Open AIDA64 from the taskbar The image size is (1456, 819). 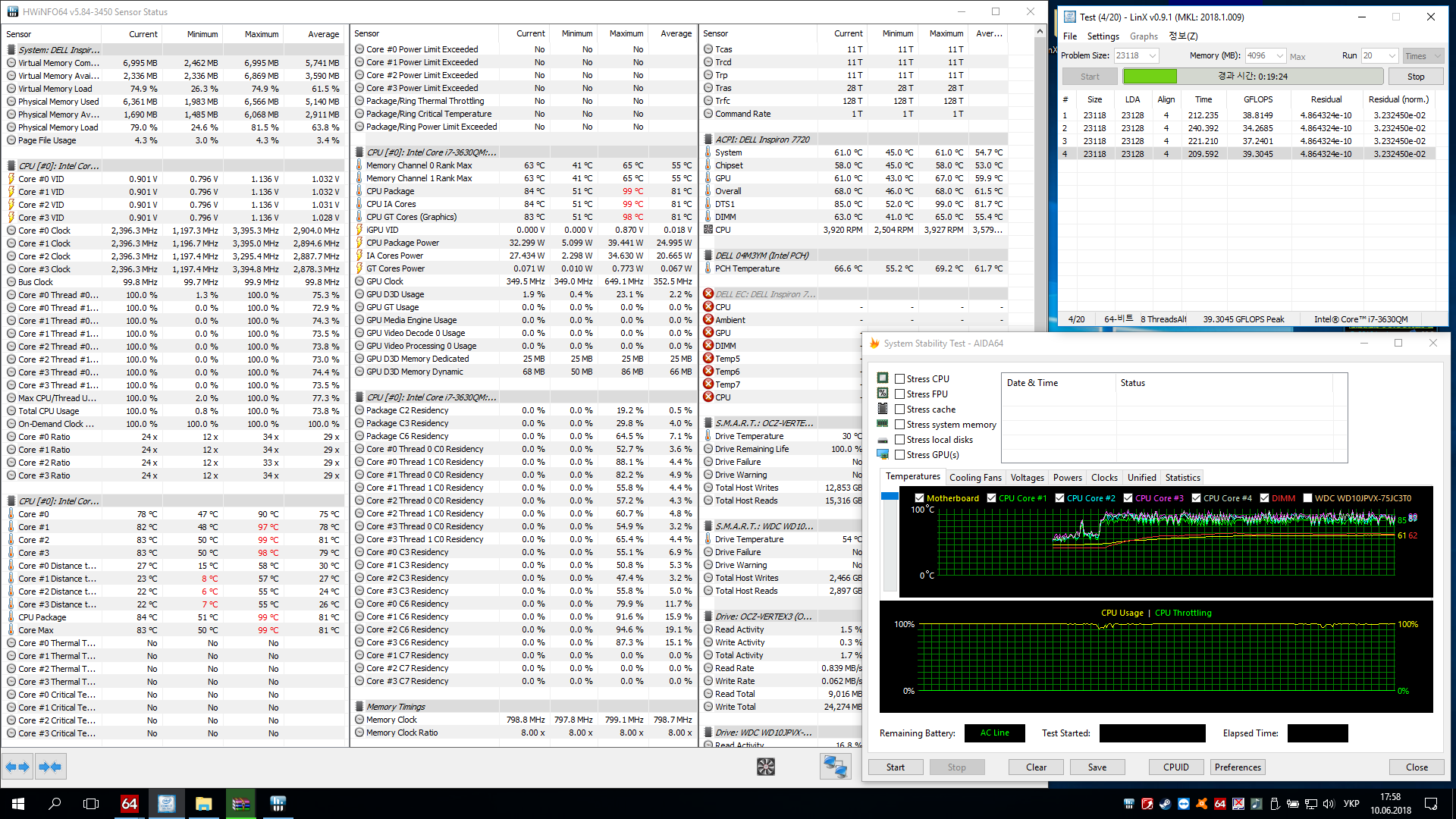(130, 804)
